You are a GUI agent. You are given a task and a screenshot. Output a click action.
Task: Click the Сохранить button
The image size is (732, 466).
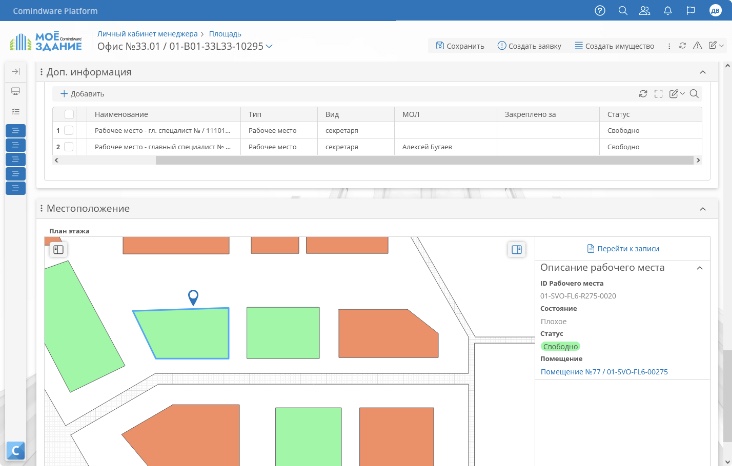[459, 46]
